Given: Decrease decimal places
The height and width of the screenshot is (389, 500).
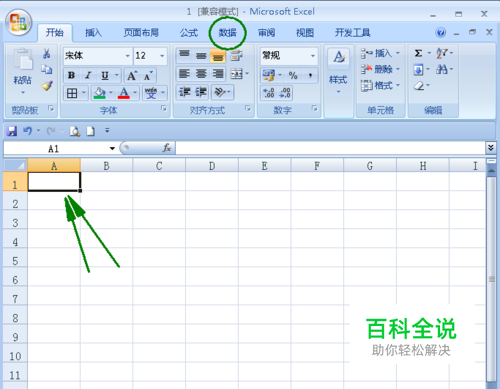Looking at the screenshot, I should [x=285, y=93].
